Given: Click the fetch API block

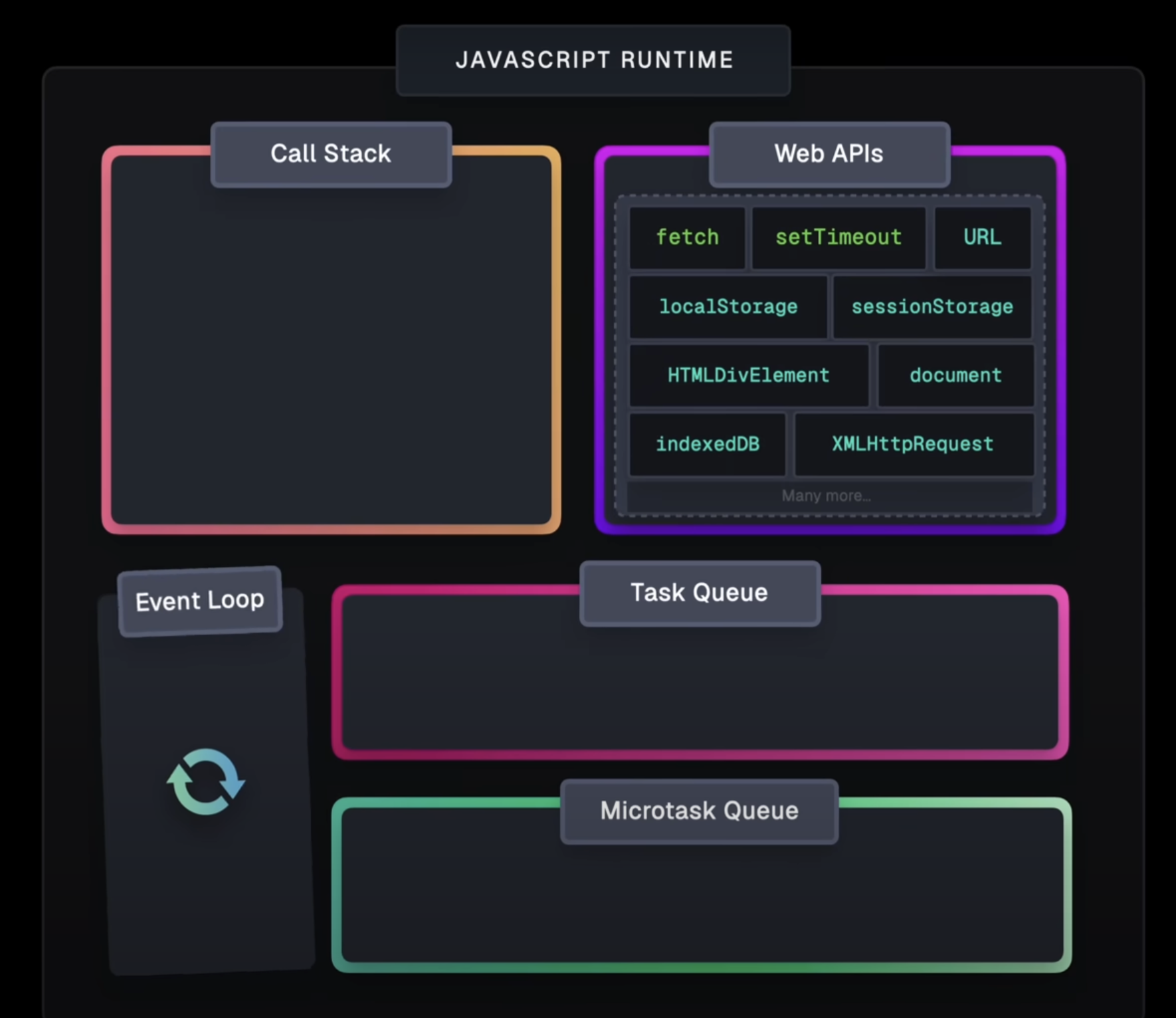Looking at the screenshot, I should pyautogui.click(x=687, y=238).
